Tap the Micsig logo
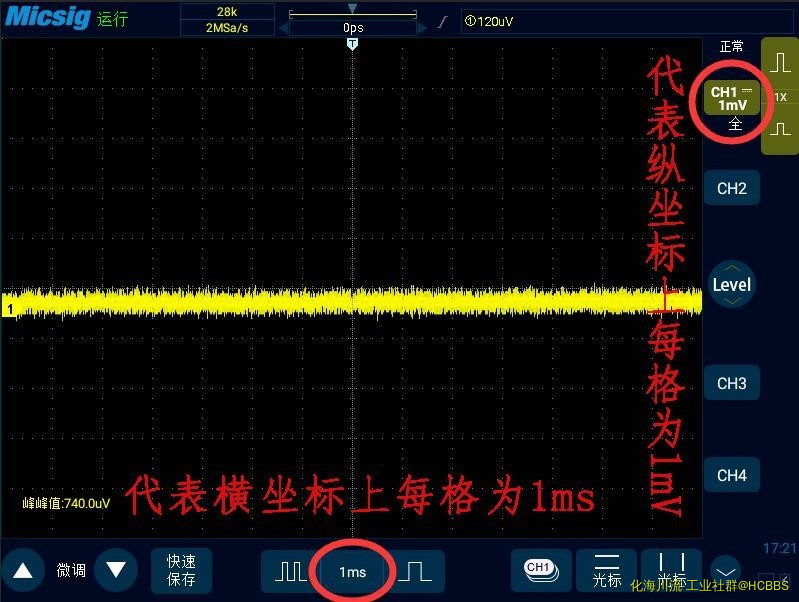This screenshot has height=602, width=799. [47, 17]
